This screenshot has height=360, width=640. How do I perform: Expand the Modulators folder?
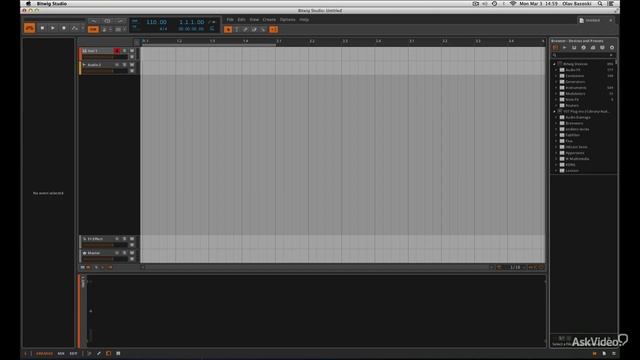(x=557, y=93)
